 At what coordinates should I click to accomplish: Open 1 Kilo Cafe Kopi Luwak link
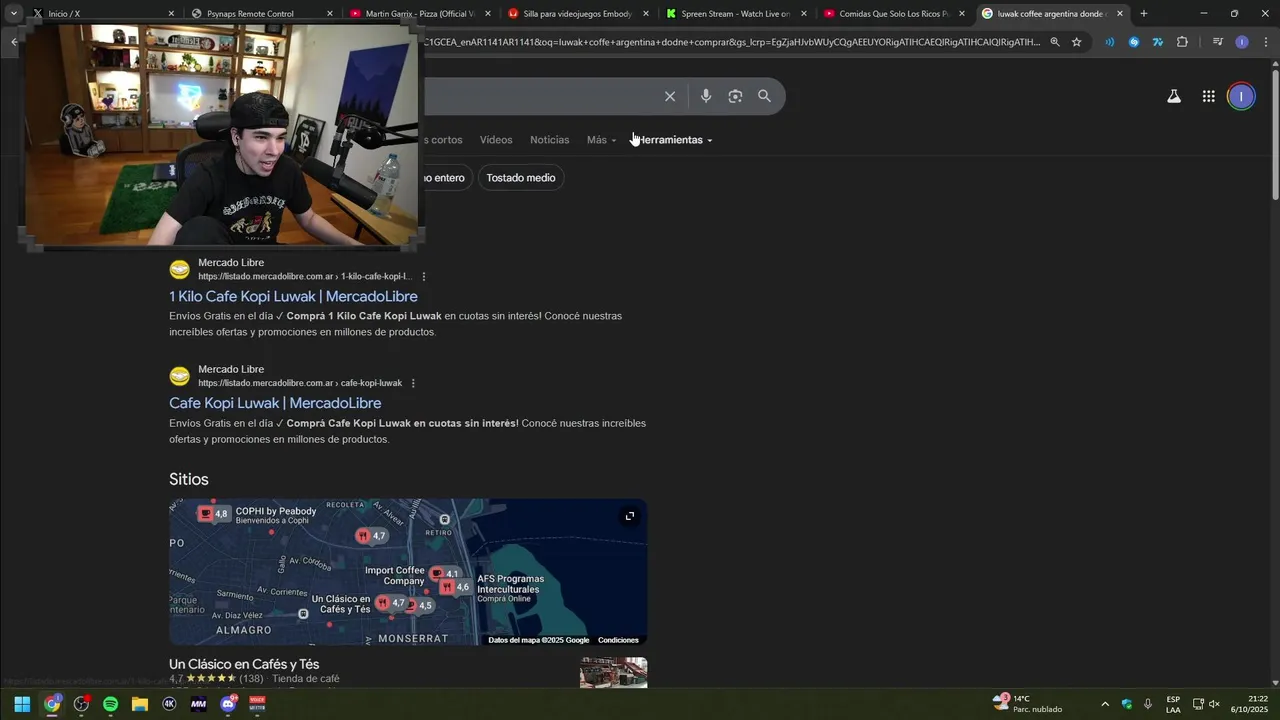point(293,297)
